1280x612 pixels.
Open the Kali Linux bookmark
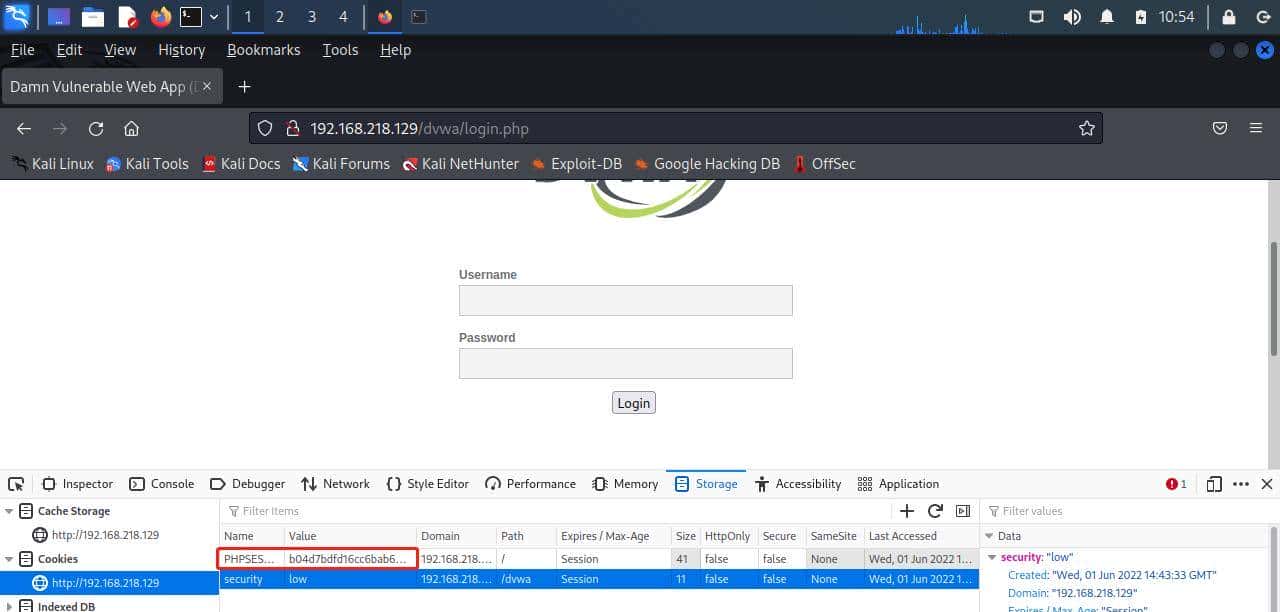[x=53, y=164]
